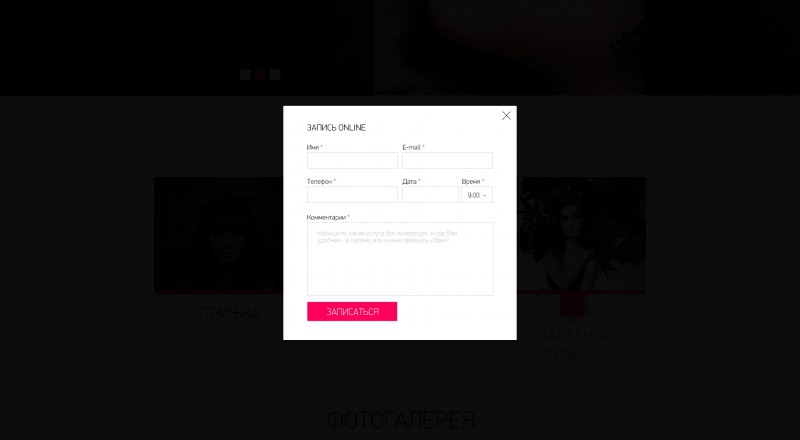Click into the Телефон input box
Screen dimensions: 800x440
click(x=352, y=195)
